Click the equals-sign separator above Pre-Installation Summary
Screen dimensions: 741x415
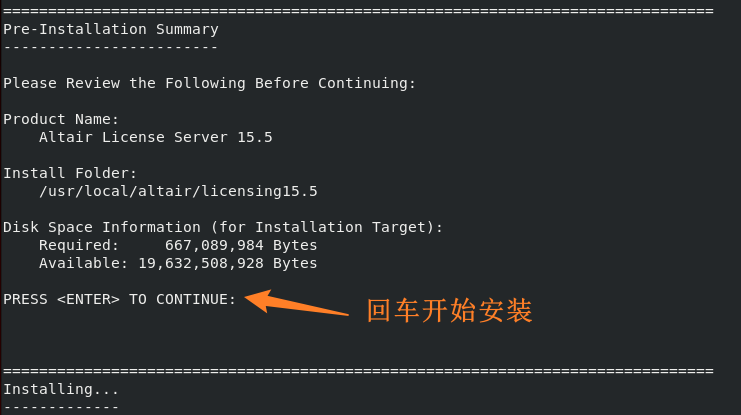point(358,11)
